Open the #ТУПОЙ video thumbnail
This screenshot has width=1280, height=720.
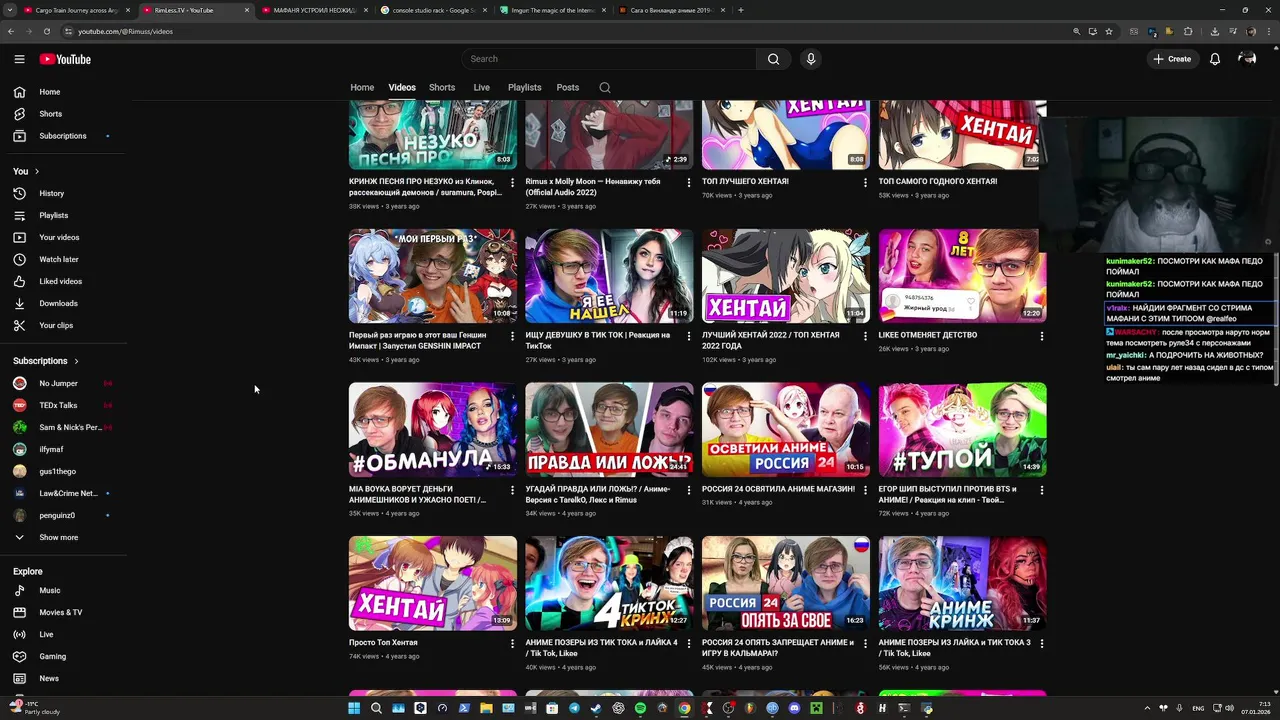click(x=963, y=429)
